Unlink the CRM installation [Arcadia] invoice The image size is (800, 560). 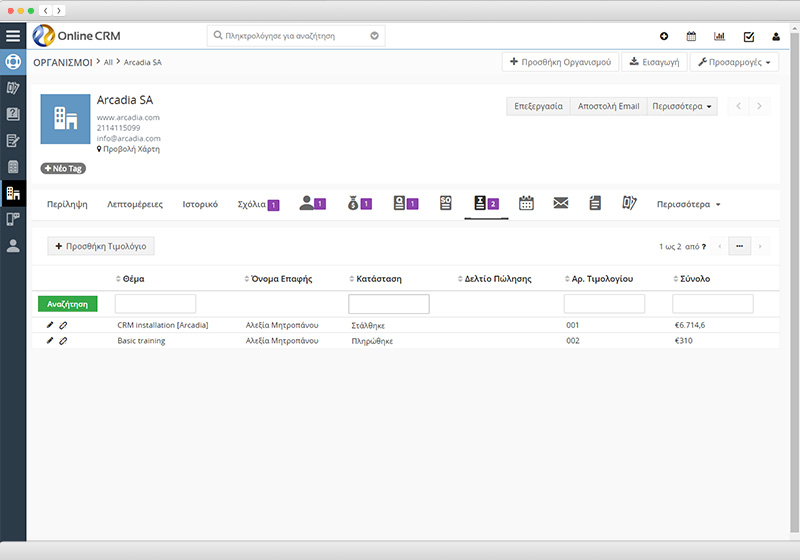(x=63, y=325)
